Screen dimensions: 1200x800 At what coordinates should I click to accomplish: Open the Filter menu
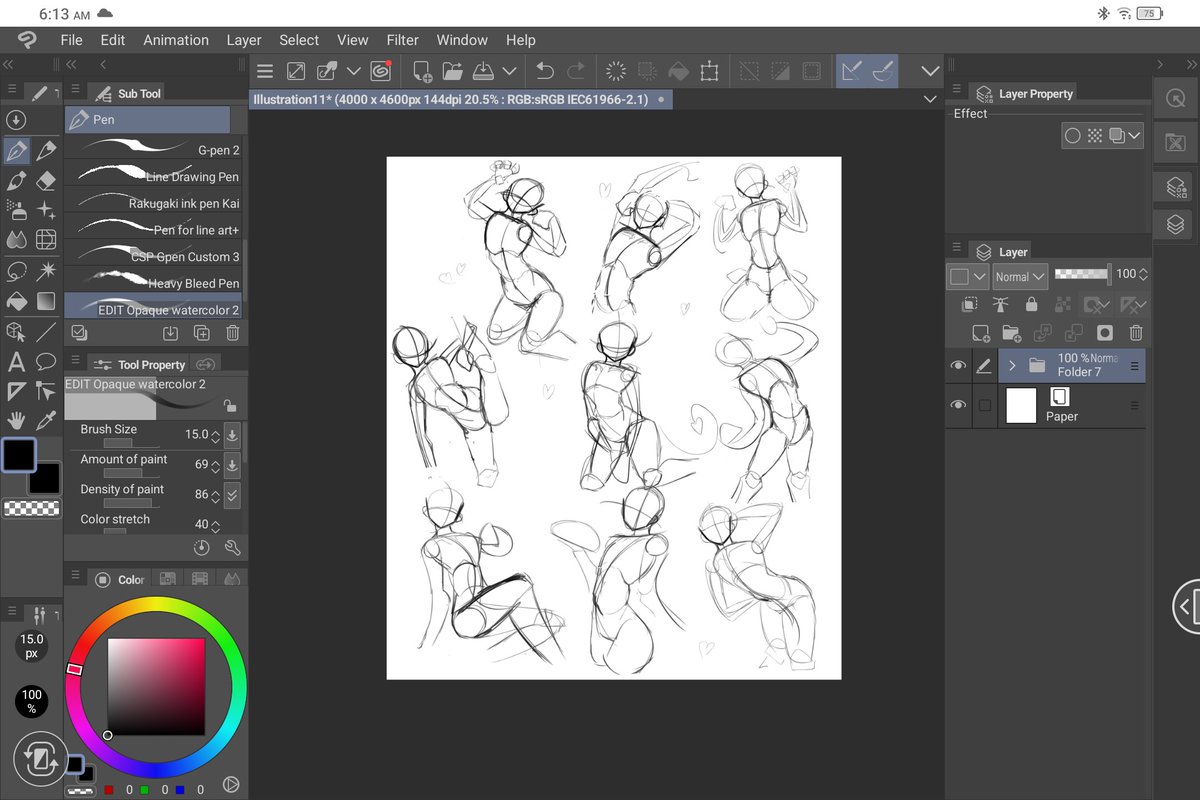402,40
